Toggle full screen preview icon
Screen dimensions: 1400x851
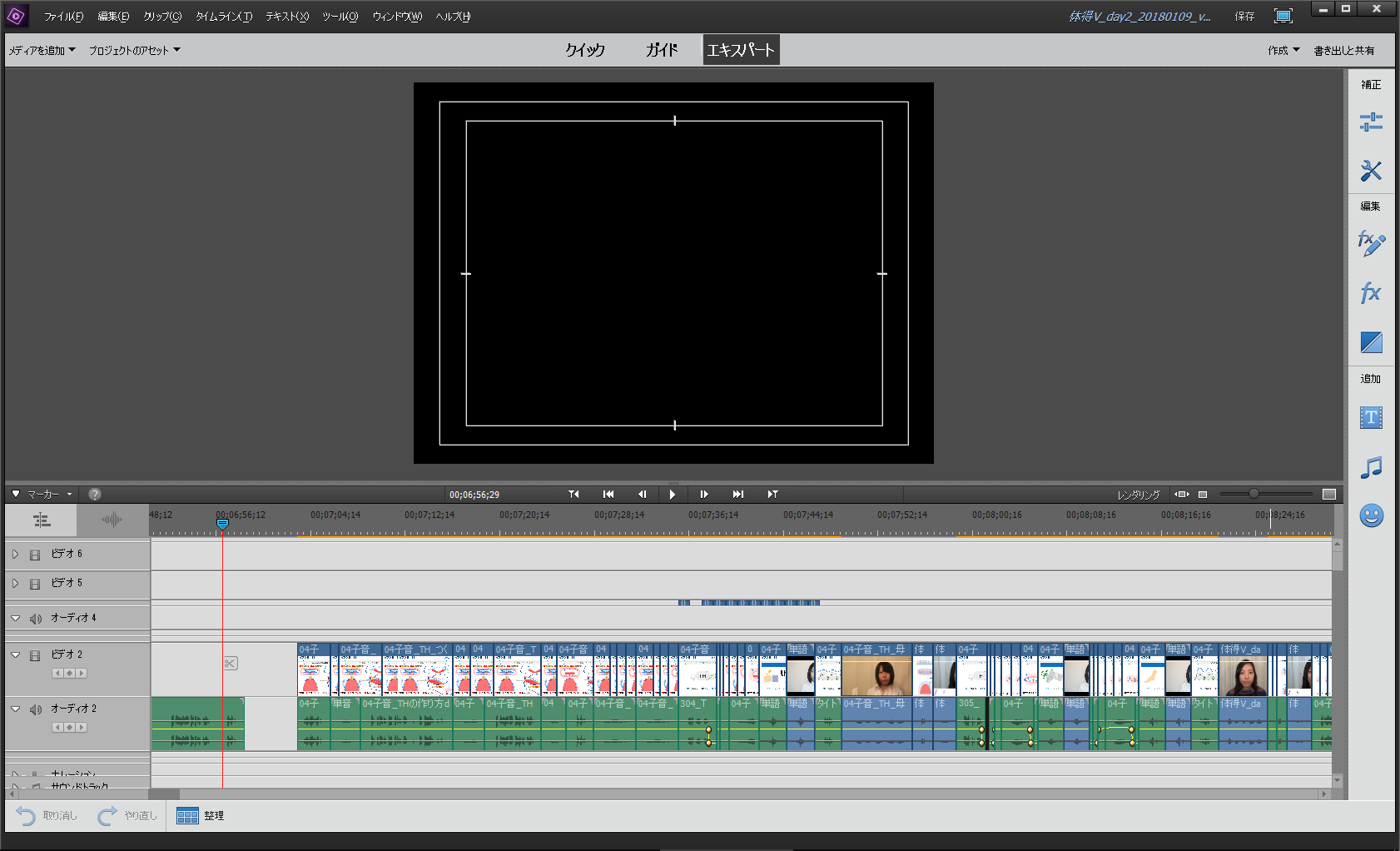coord(1283,16)
